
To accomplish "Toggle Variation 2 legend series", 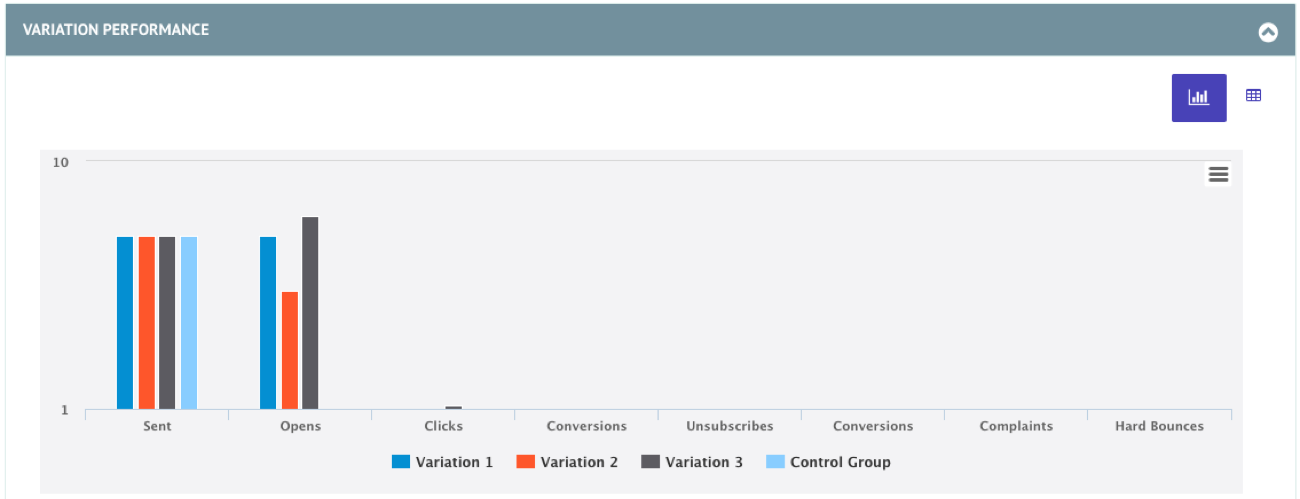I will point(579,462).
